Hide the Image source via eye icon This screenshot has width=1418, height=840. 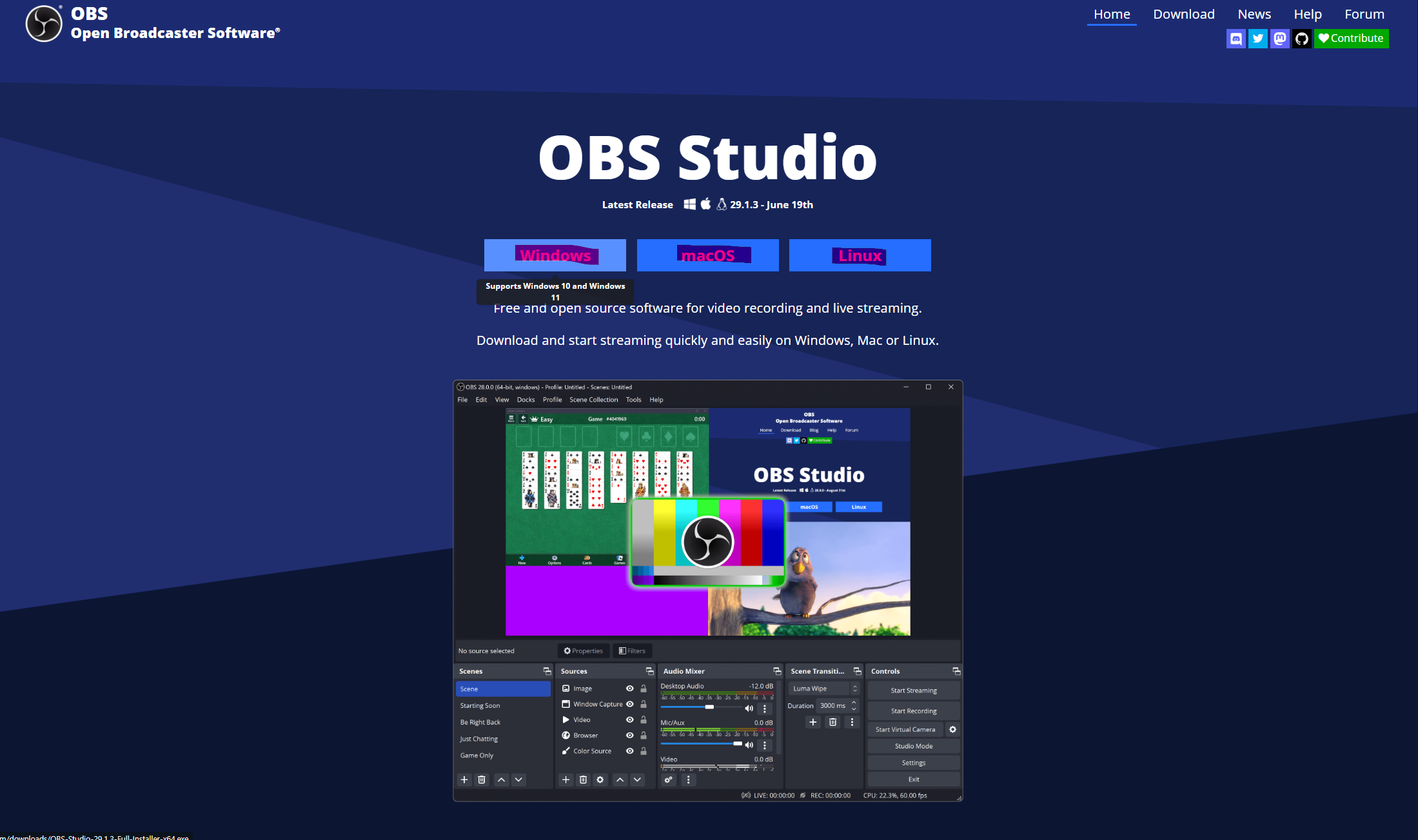(629, 689)
